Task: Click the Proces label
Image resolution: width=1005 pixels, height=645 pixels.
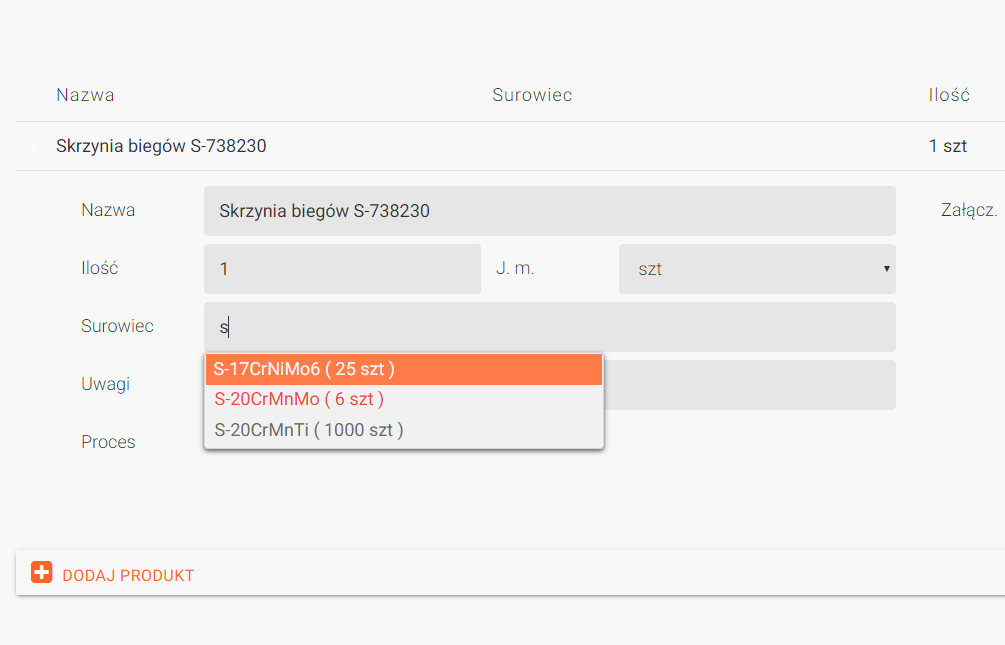Action: pyautogui.click(x=108, y=442)
